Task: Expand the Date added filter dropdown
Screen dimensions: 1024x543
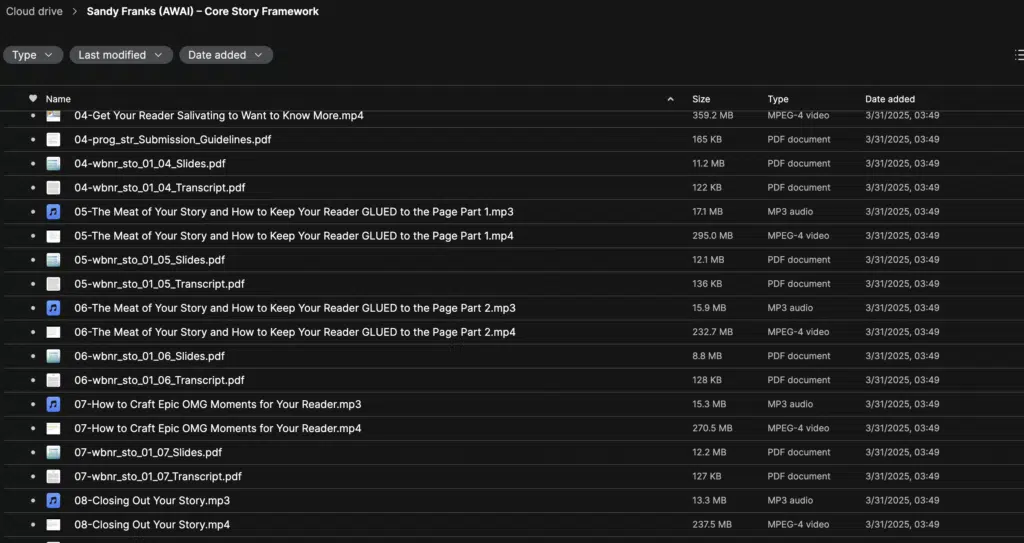Action: point(226,55)
